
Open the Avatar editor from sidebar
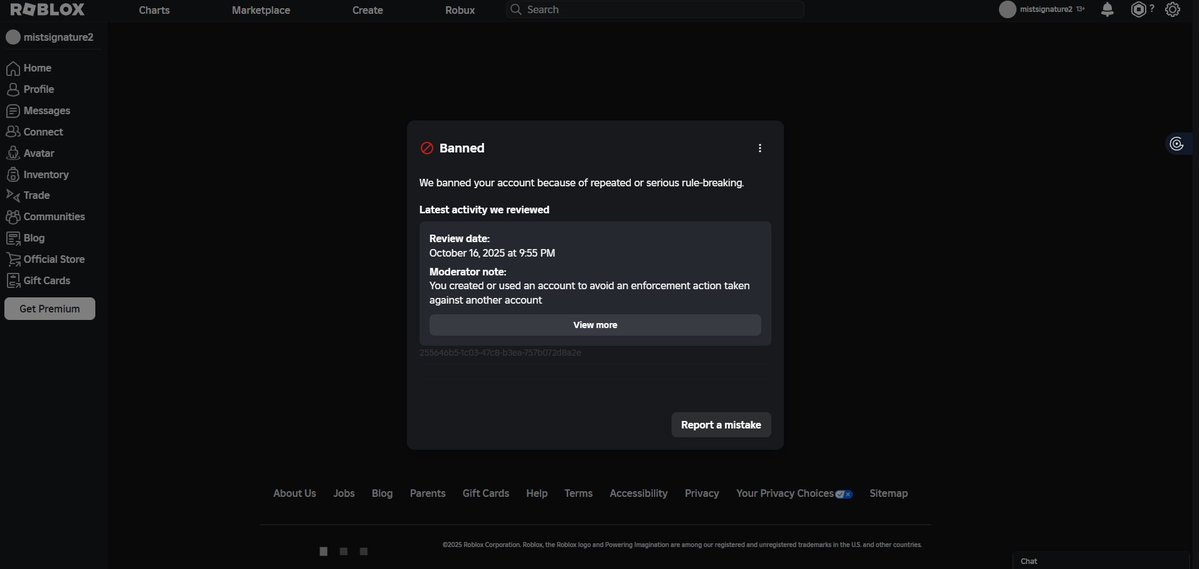[30, 154]
